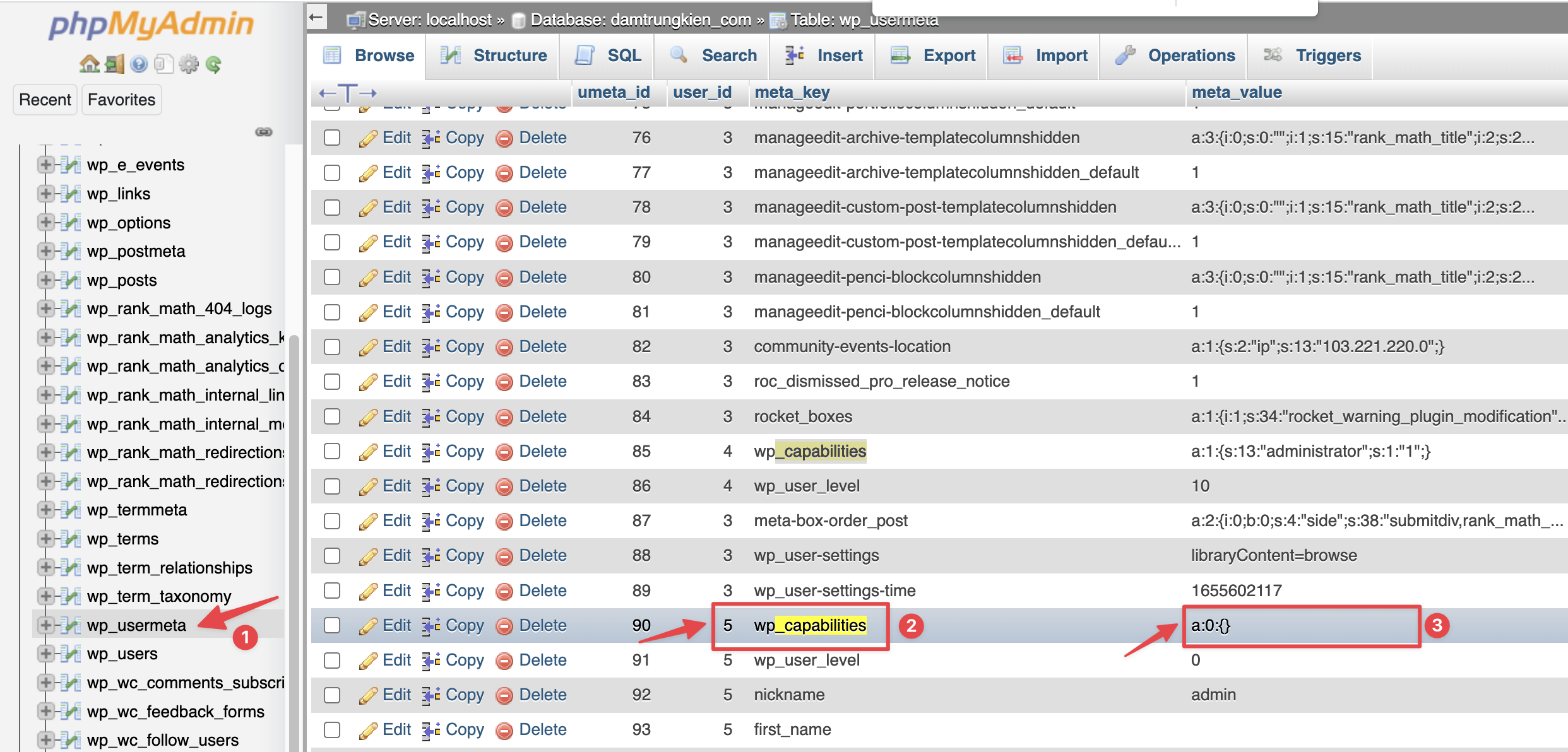The height and width of the screenshot is (752, 1568).
Task: Click the wp_posts table icon
Action: 71,280
